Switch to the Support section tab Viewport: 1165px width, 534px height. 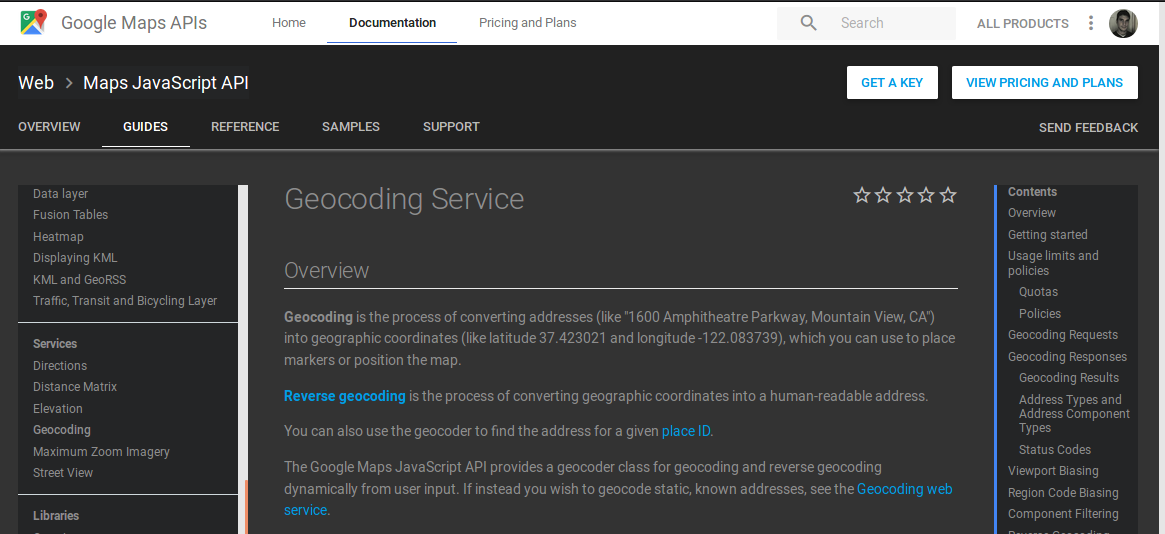click(x=451, y=127)
